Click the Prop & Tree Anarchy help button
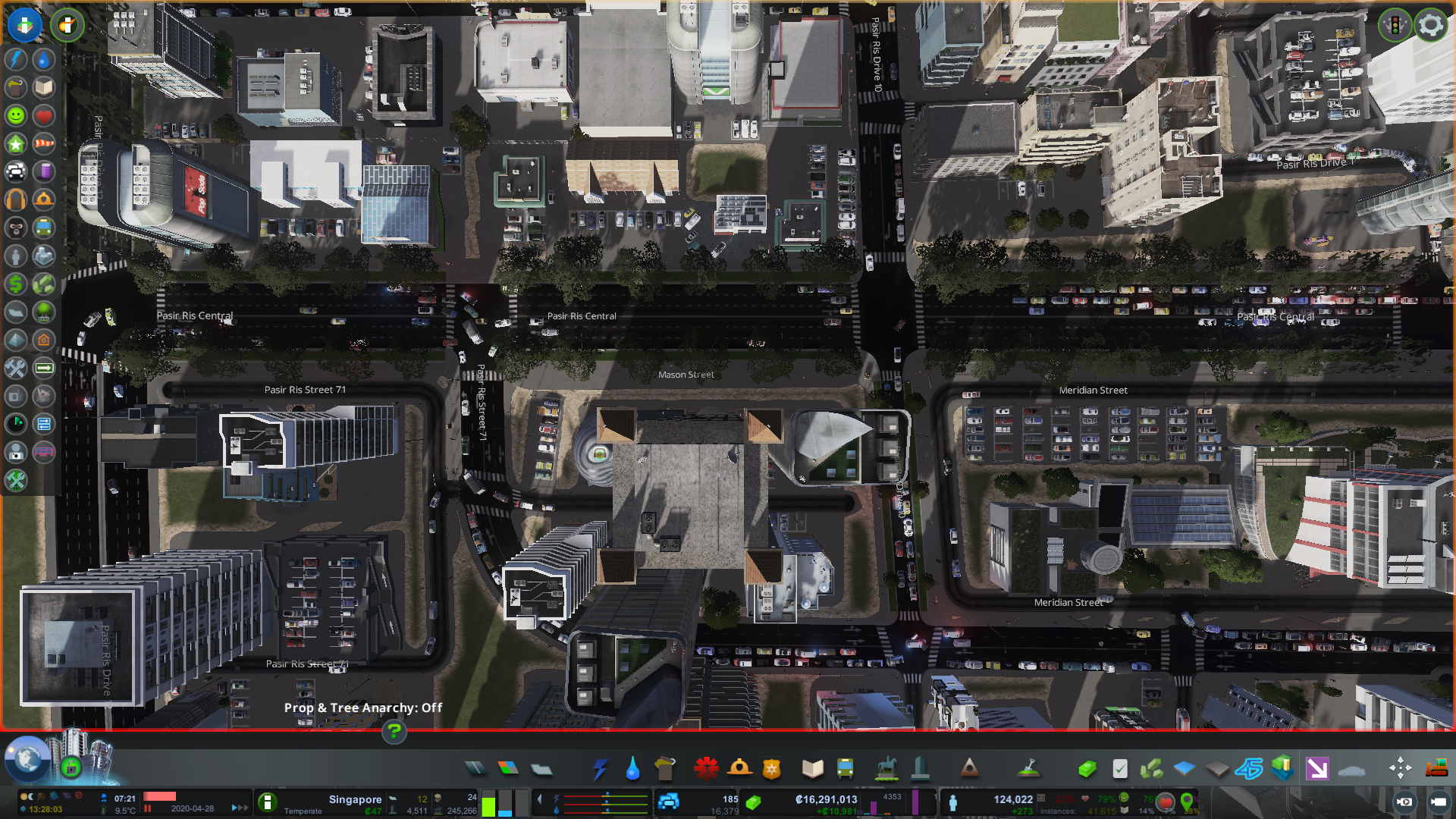Screen dimensions: 1456x819 (393, 733)
